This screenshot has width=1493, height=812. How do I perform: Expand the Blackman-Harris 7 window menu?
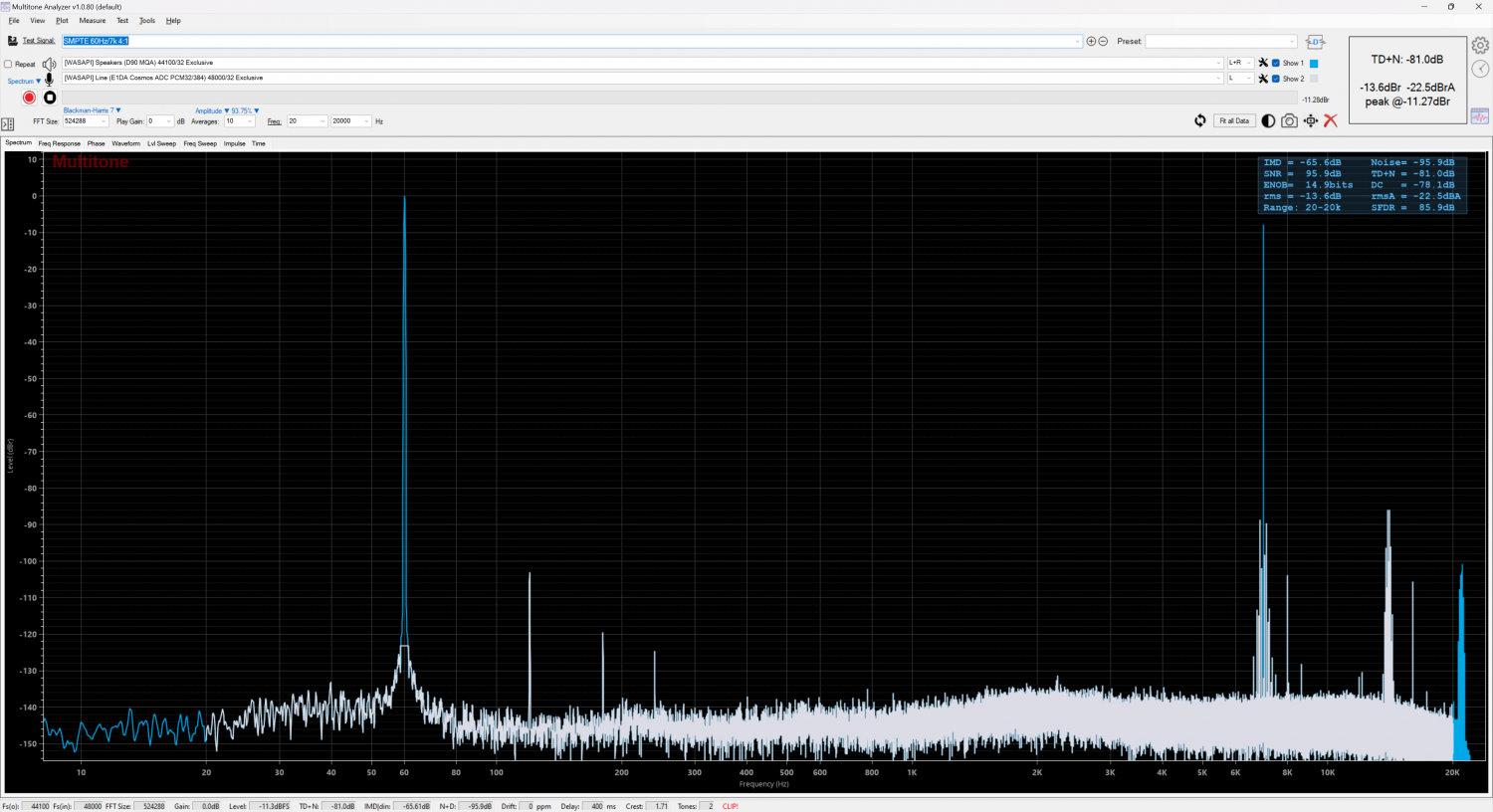[x=93, y=110]
